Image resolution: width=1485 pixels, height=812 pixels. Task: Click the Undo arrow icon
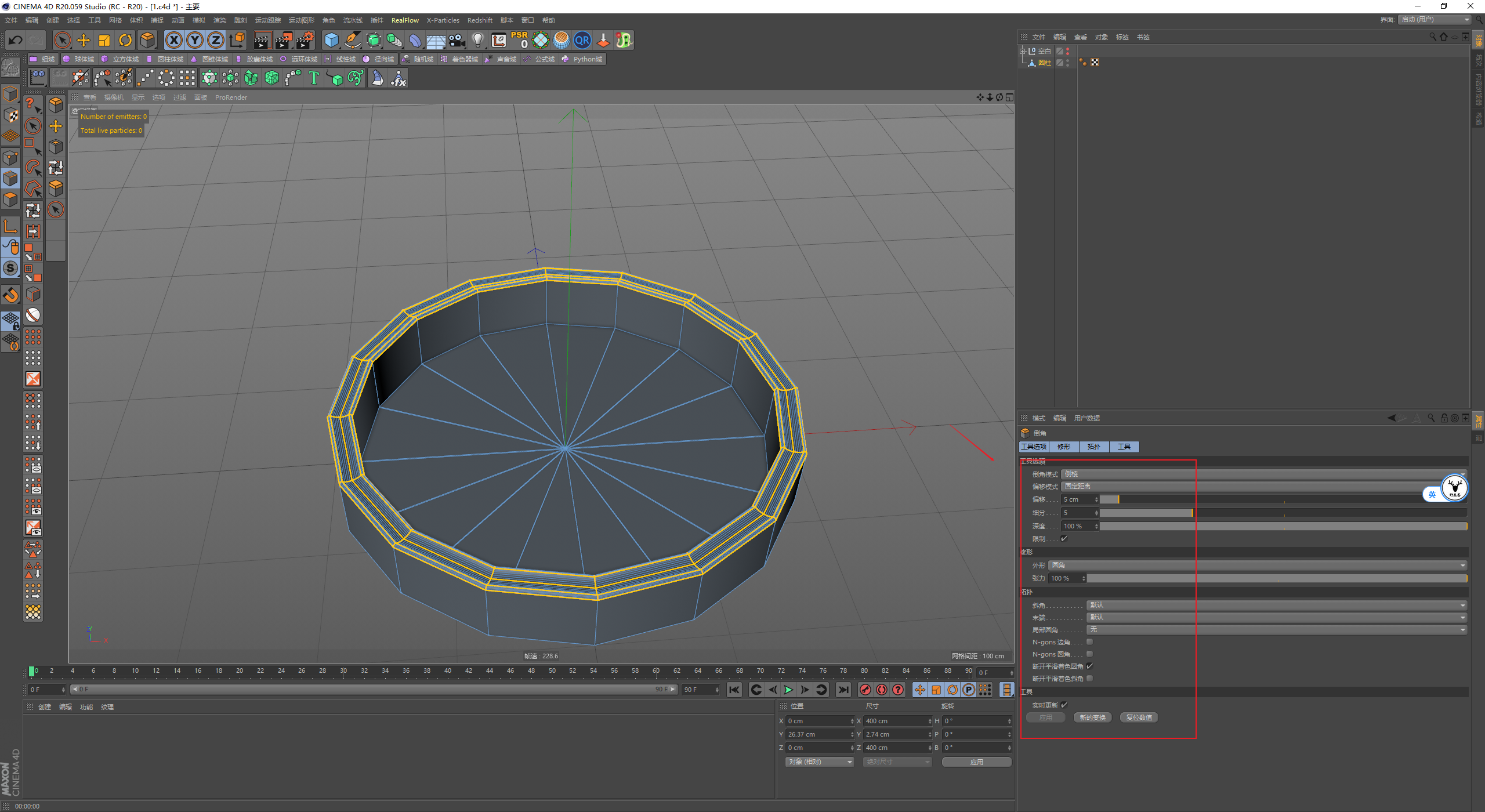pyautogui.click(x=16, y=40)
